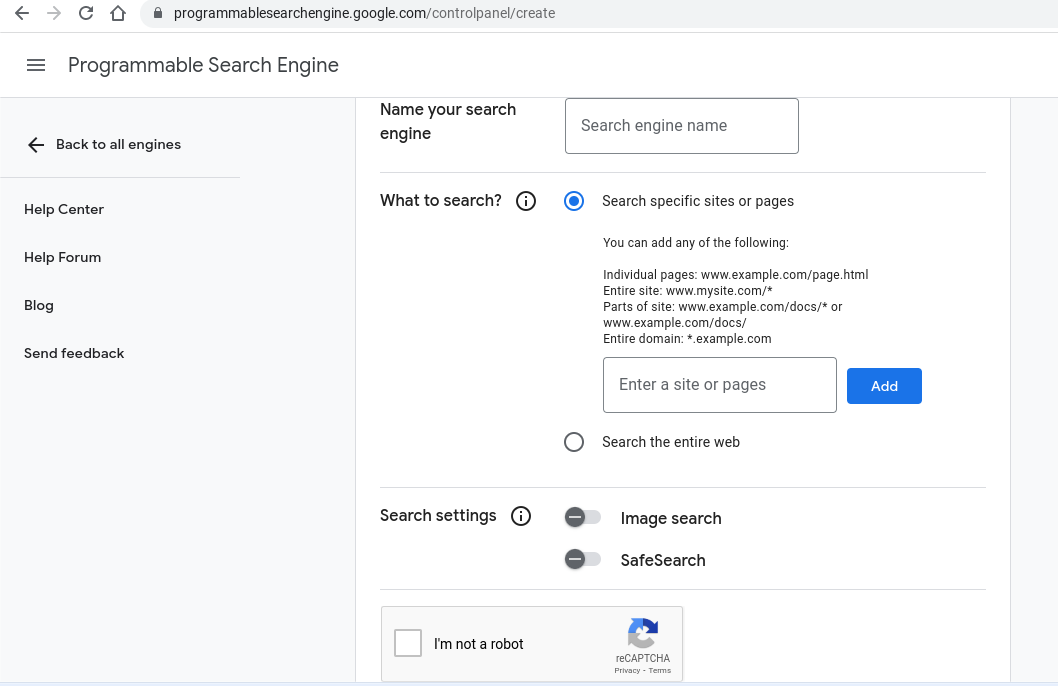Focus the Search engine name field
Viewport: 1058px width, 686px height.
tap(681, 126)
